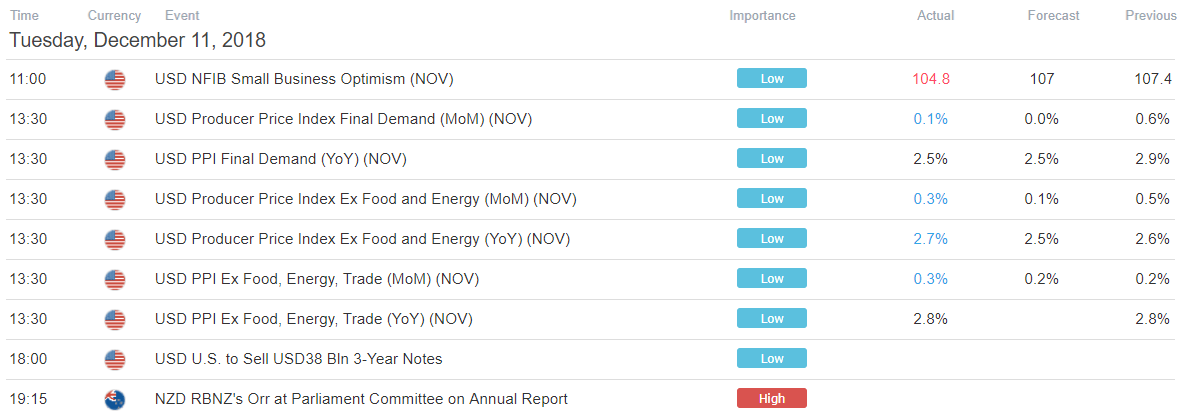
Task: Click US flag for Producer Price Index Final Demand (MoM)
Action: 114,119
